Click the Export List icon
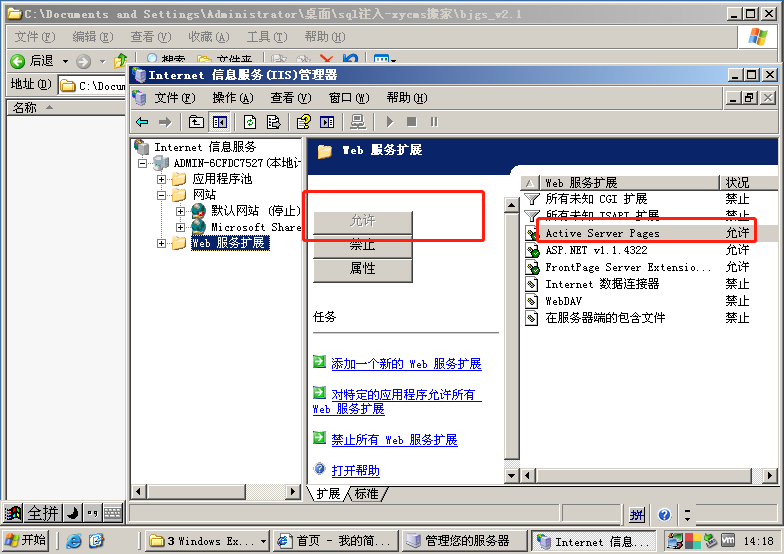The image size is (784, 554). coord(274,122)
